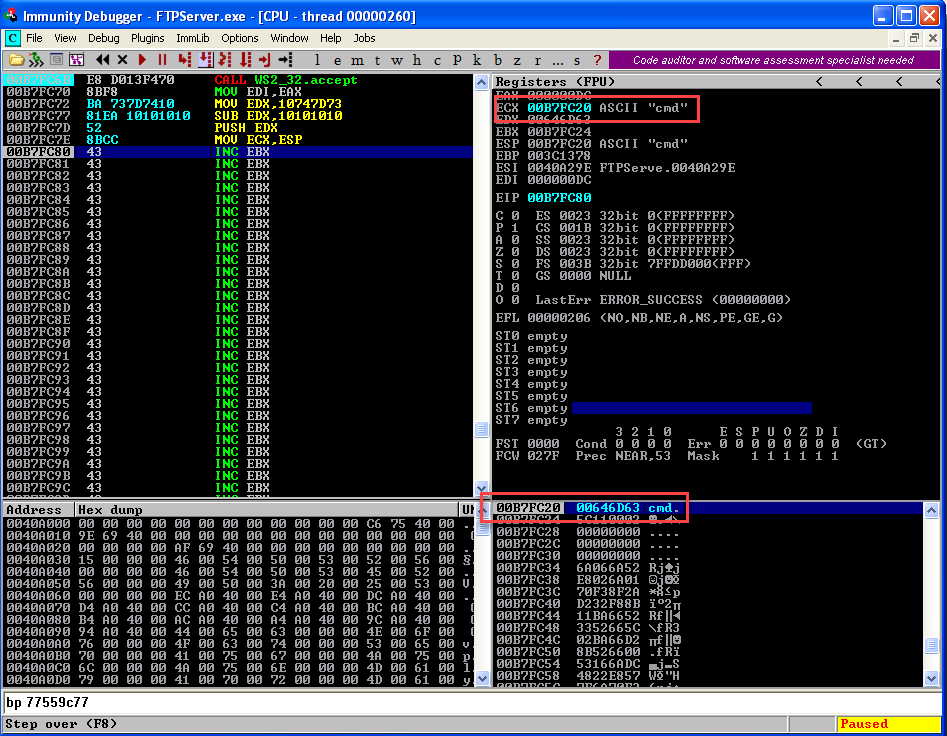
Task: Click the EBP register value 003C1378
Action: (559, 156)
